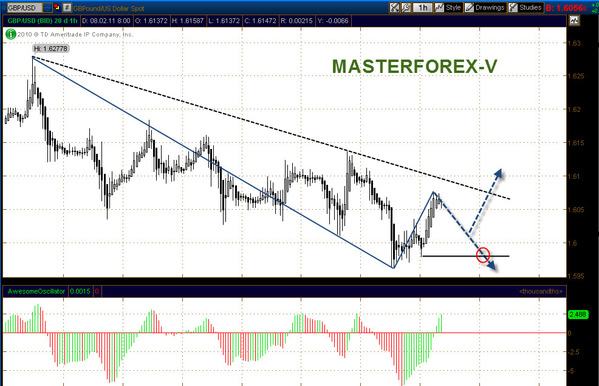The width and height of the screenshot is (599, 386).
Task: Click the red circle drawing on the chart
Action: pyautogui.click(x=483, y=255)
